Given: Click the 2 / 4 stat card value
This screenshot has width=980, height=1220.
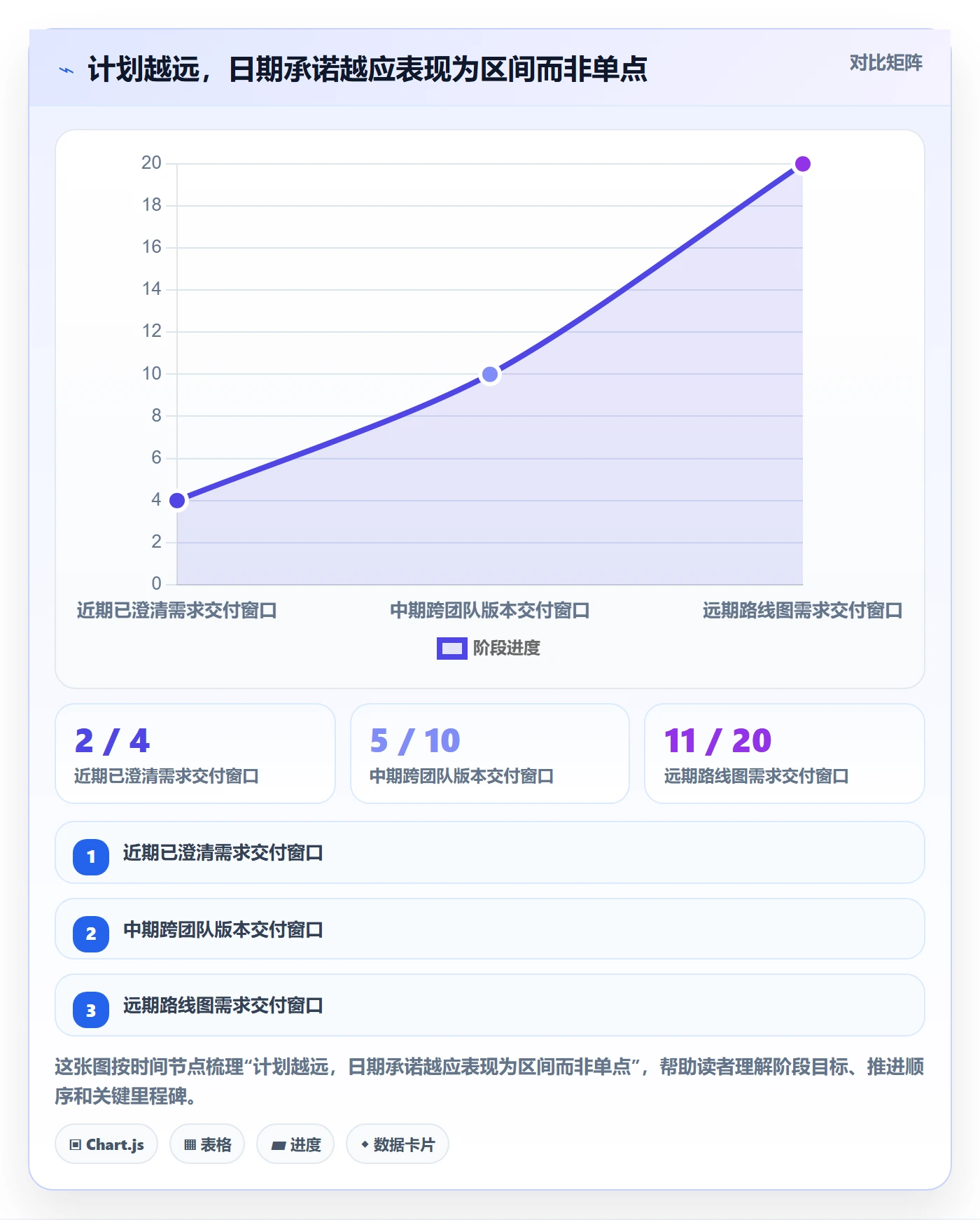Looking at the screenshot, I should coord(113,741).
